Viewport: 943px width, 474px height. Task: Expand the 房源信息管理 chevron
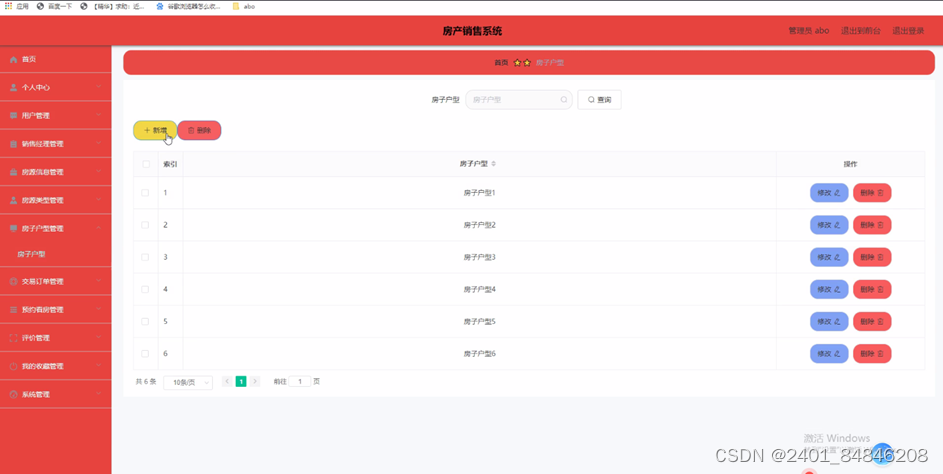[x=99, y=172]
